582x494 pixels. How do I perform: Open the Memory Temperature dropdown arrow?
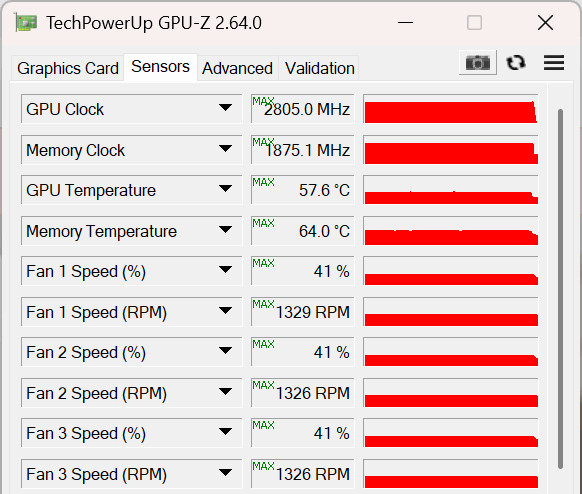pos(225,230)
